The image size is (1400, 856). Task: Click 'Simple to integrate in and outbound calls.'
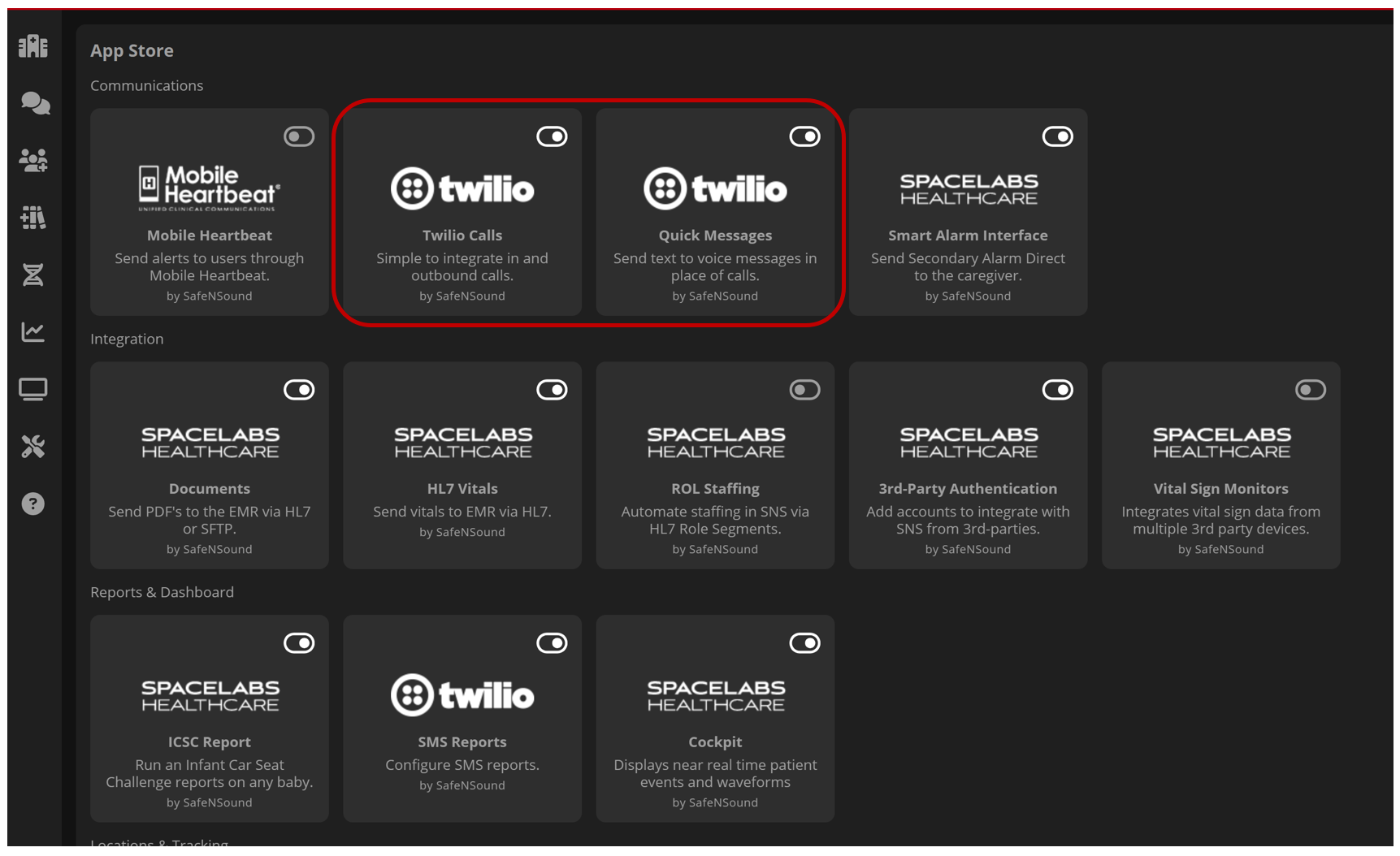point(462,267)
